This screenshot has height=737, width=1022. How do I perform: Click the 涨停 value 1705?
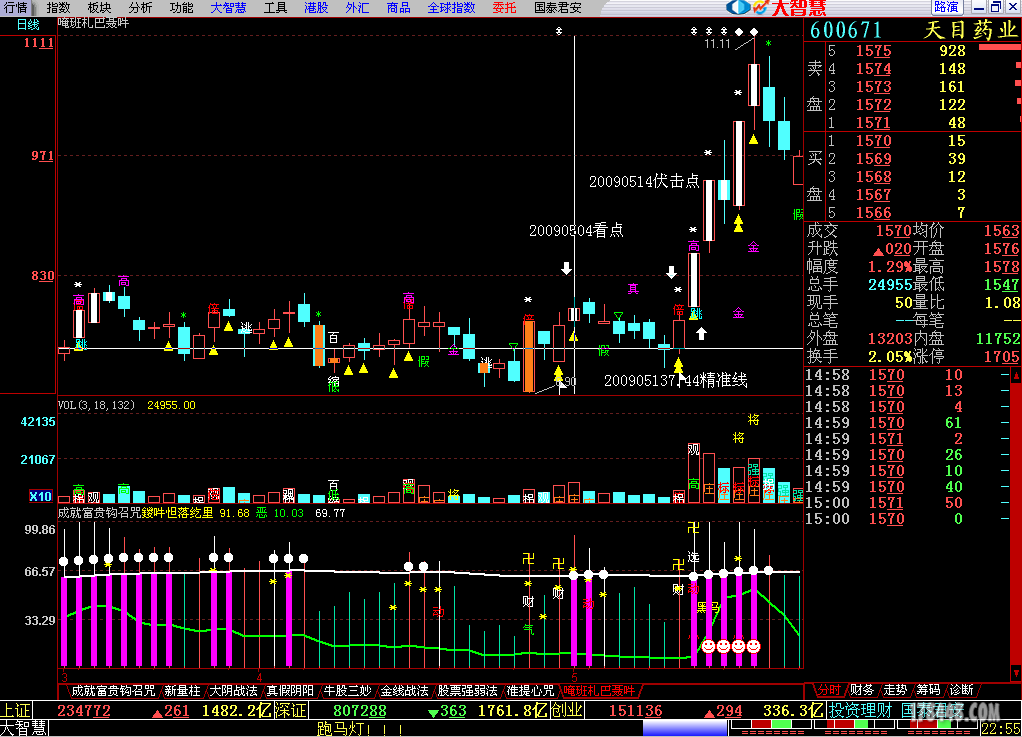coord(1001,356)
